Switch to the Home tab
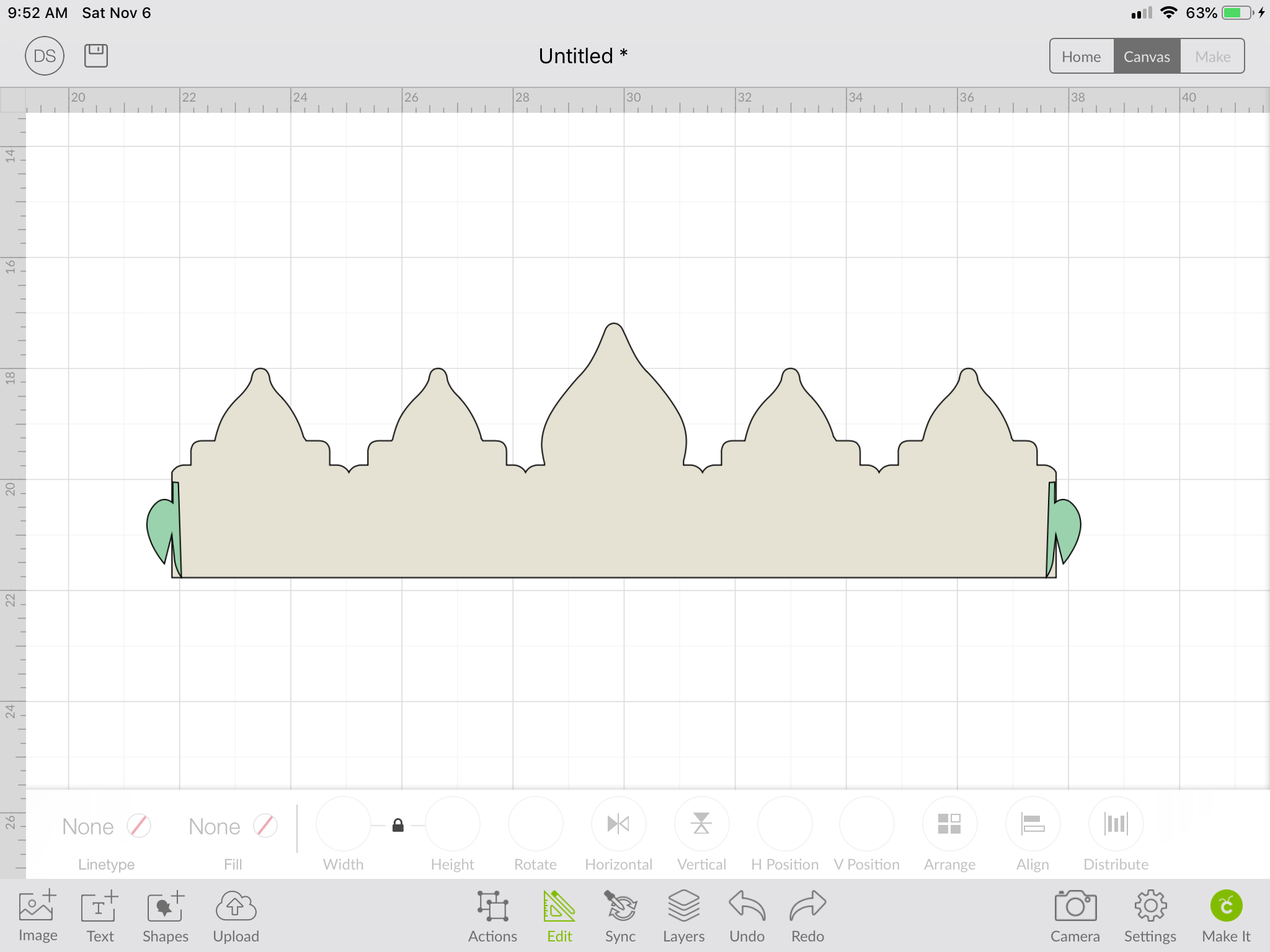 click(1081, 56)
